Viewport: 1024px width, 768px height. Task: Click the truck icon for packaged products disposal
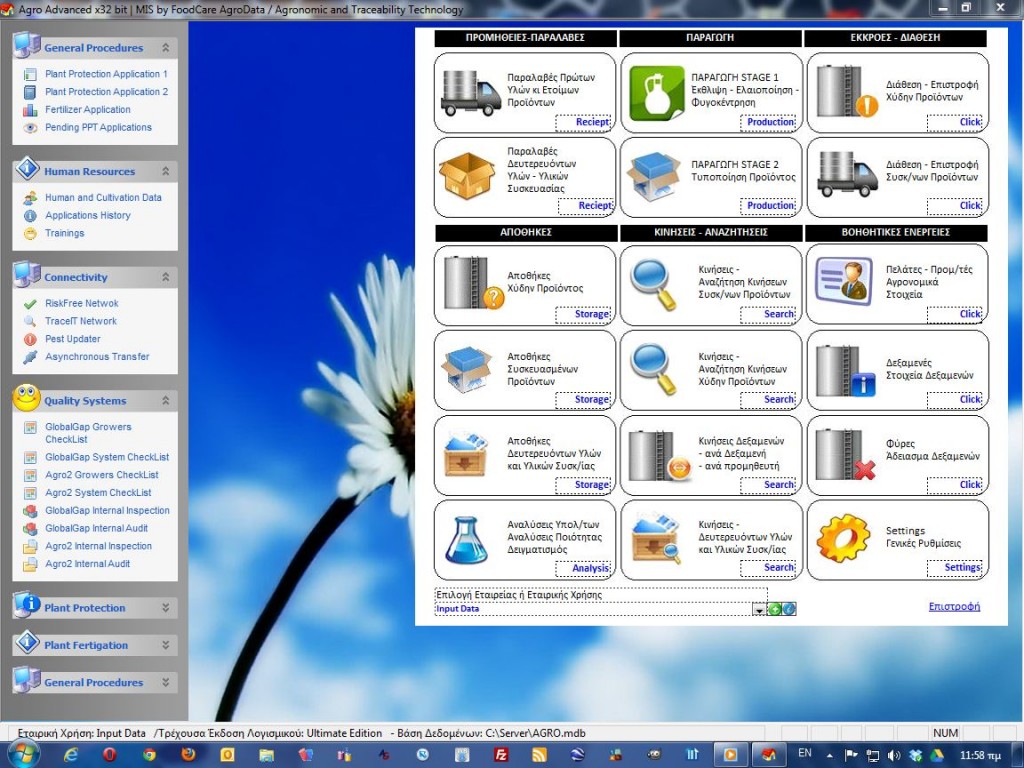[847, 174]
